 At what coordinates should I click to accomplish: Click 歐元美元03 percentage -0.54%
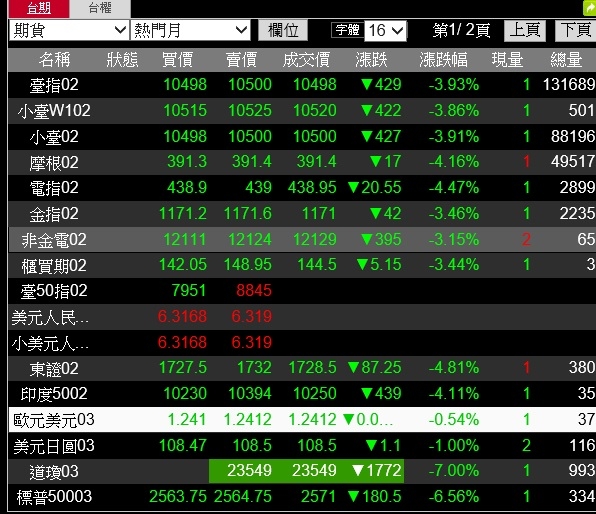point(453,419)
